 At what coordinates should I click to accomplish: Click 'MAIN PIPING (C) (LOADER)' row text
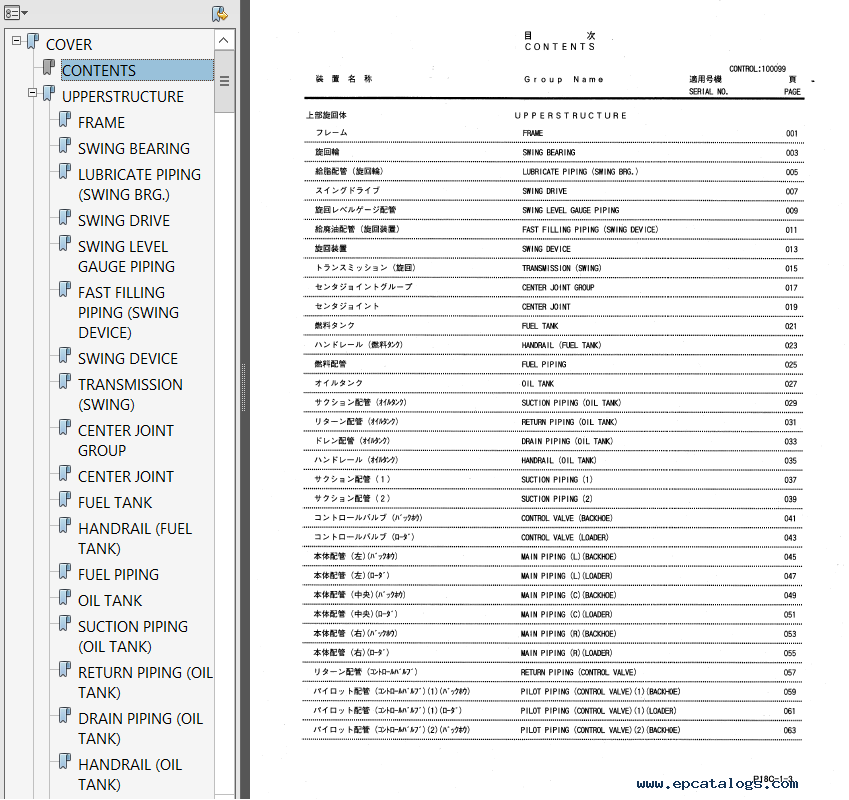[566, 614]
